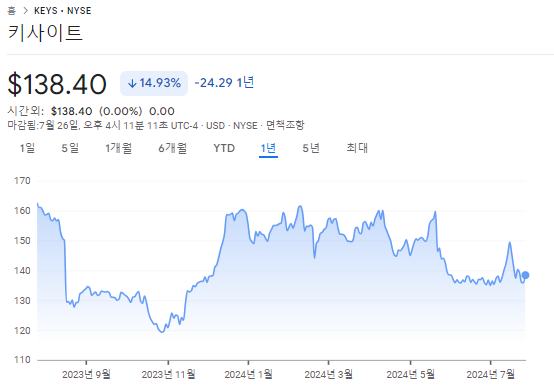
Task: Open the 홈 breadcrumb link
Action: click(12, 11)
